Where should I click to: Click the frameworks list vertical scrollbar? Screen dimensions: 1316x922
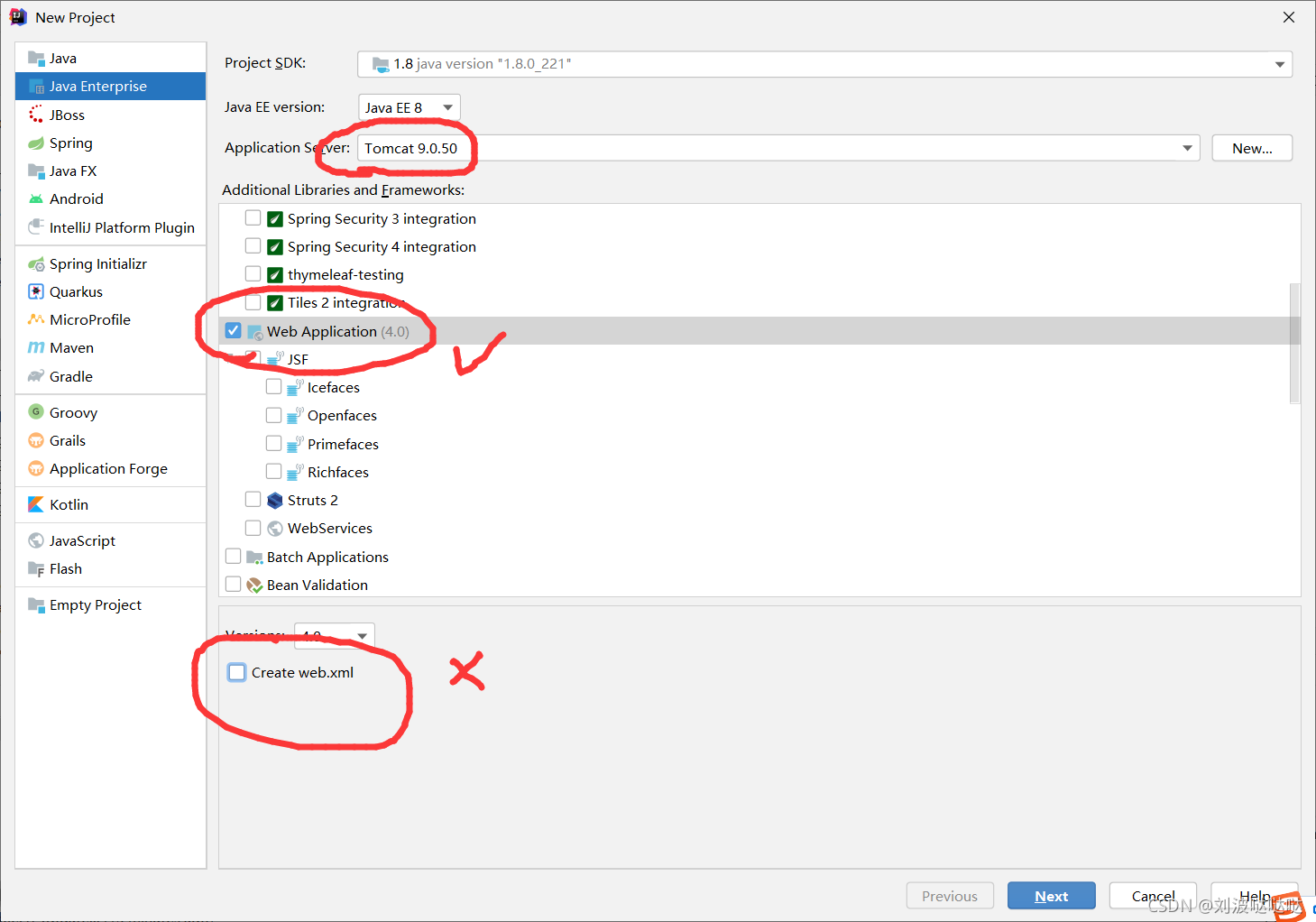tap(1295, 344)
